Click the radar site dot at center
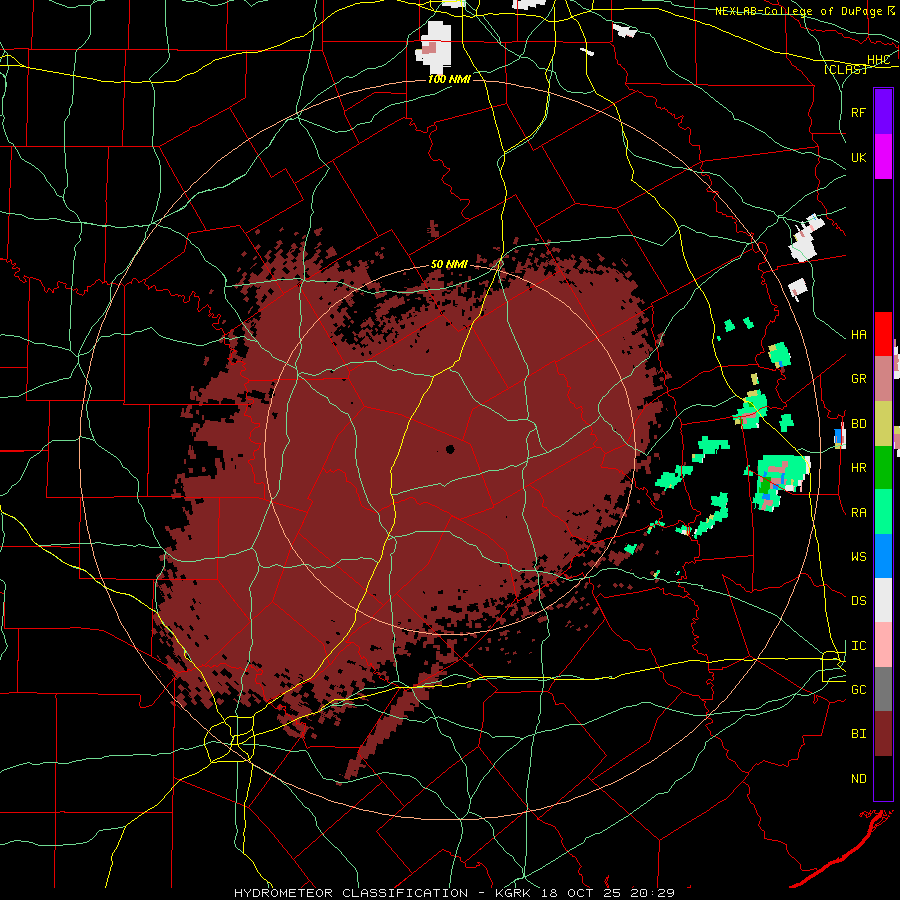 (450, 449)
